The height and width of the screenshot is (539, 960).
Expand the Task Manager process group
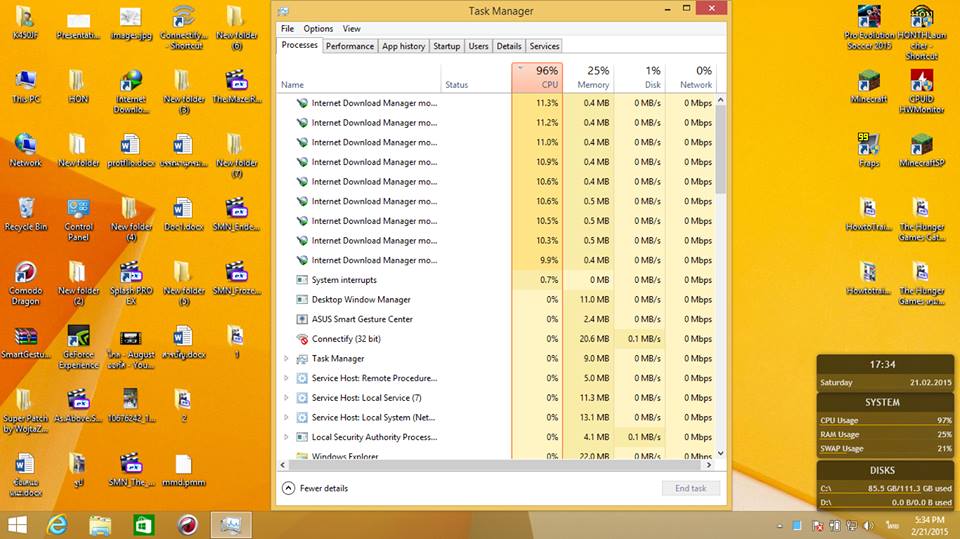click(x=286, y=359)
